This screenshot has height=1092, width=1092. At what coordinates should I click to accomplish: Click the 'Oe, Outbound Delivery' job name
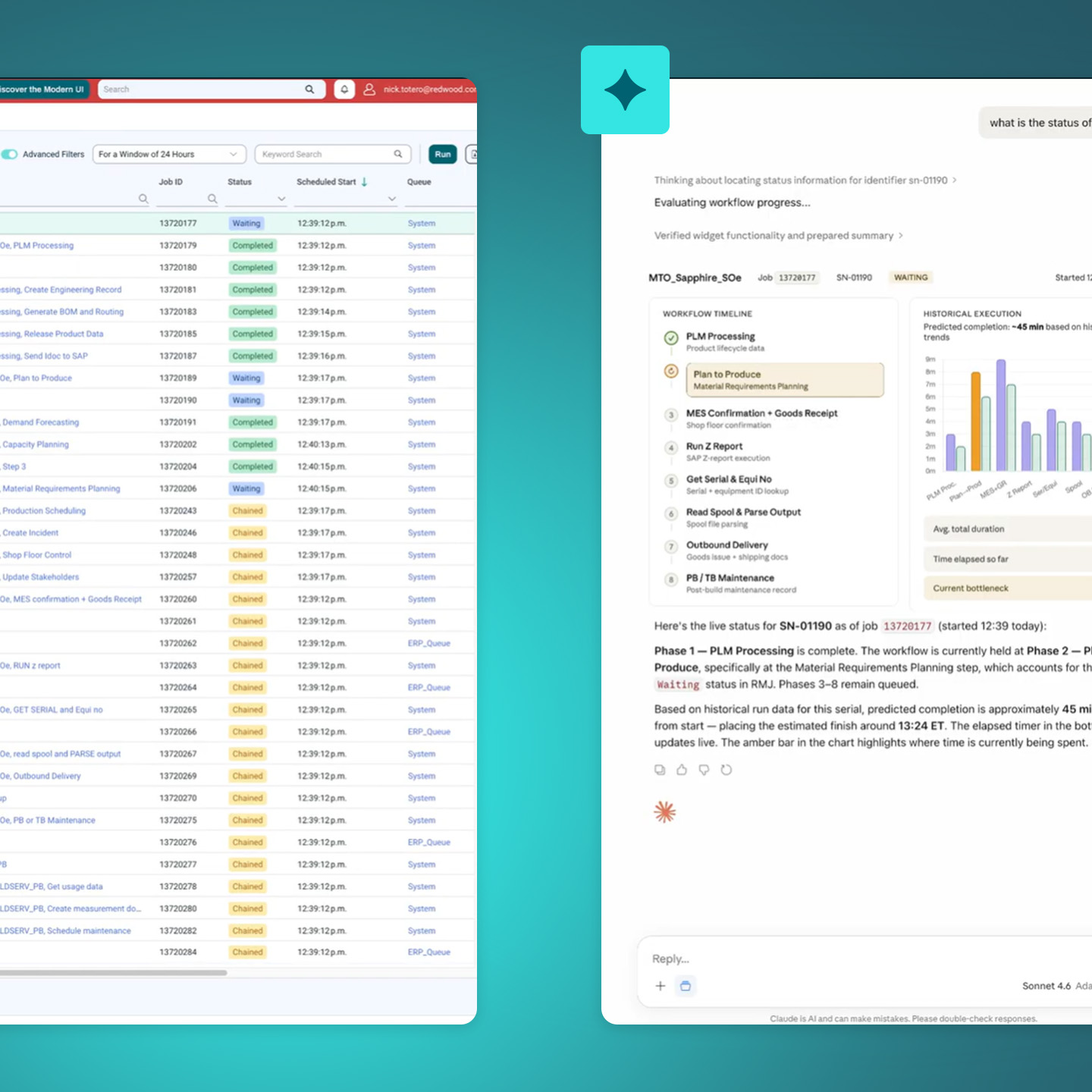[x=40, y=777]
